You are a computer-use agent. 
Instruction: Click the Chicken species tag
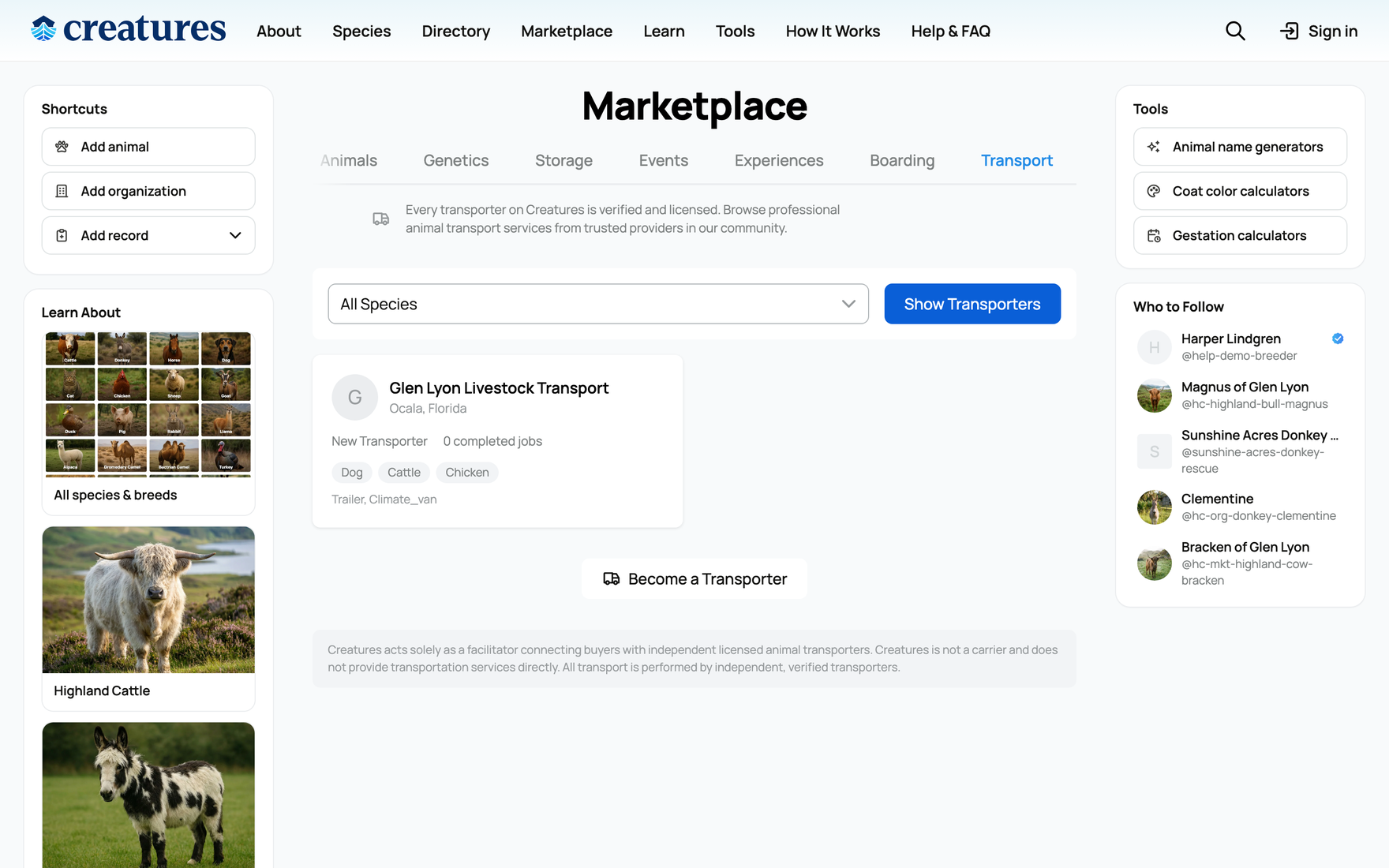click(467, 472)
